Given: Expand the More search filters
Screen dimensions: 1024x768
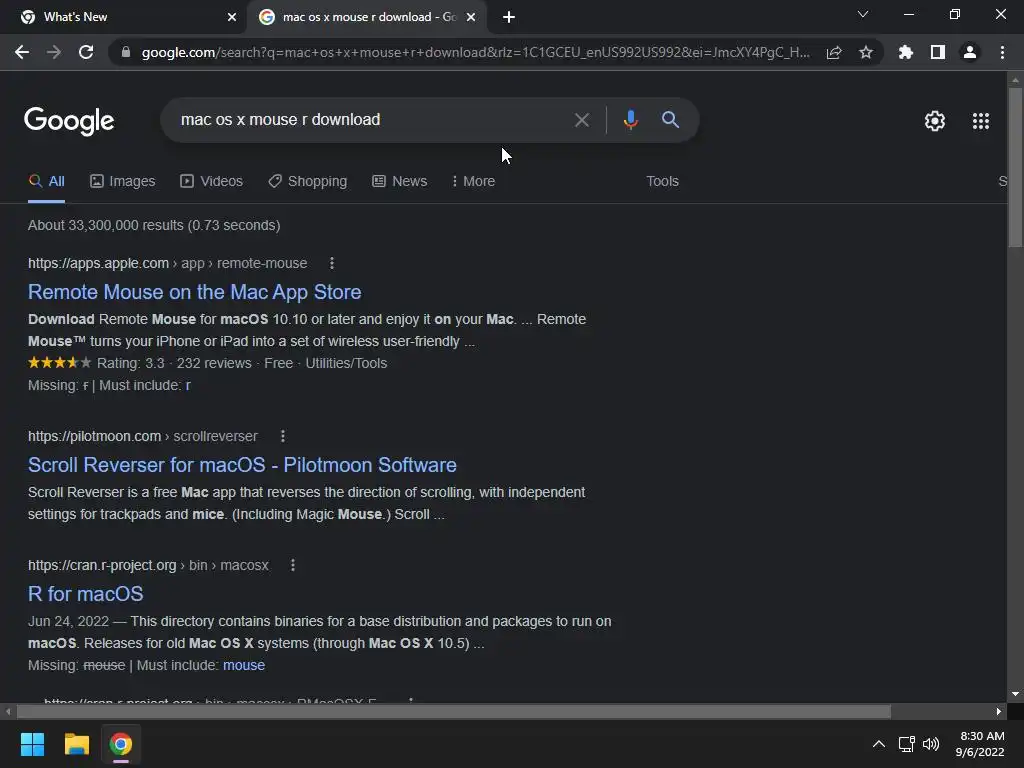Looking at the screenshot, I should [473, 182].
